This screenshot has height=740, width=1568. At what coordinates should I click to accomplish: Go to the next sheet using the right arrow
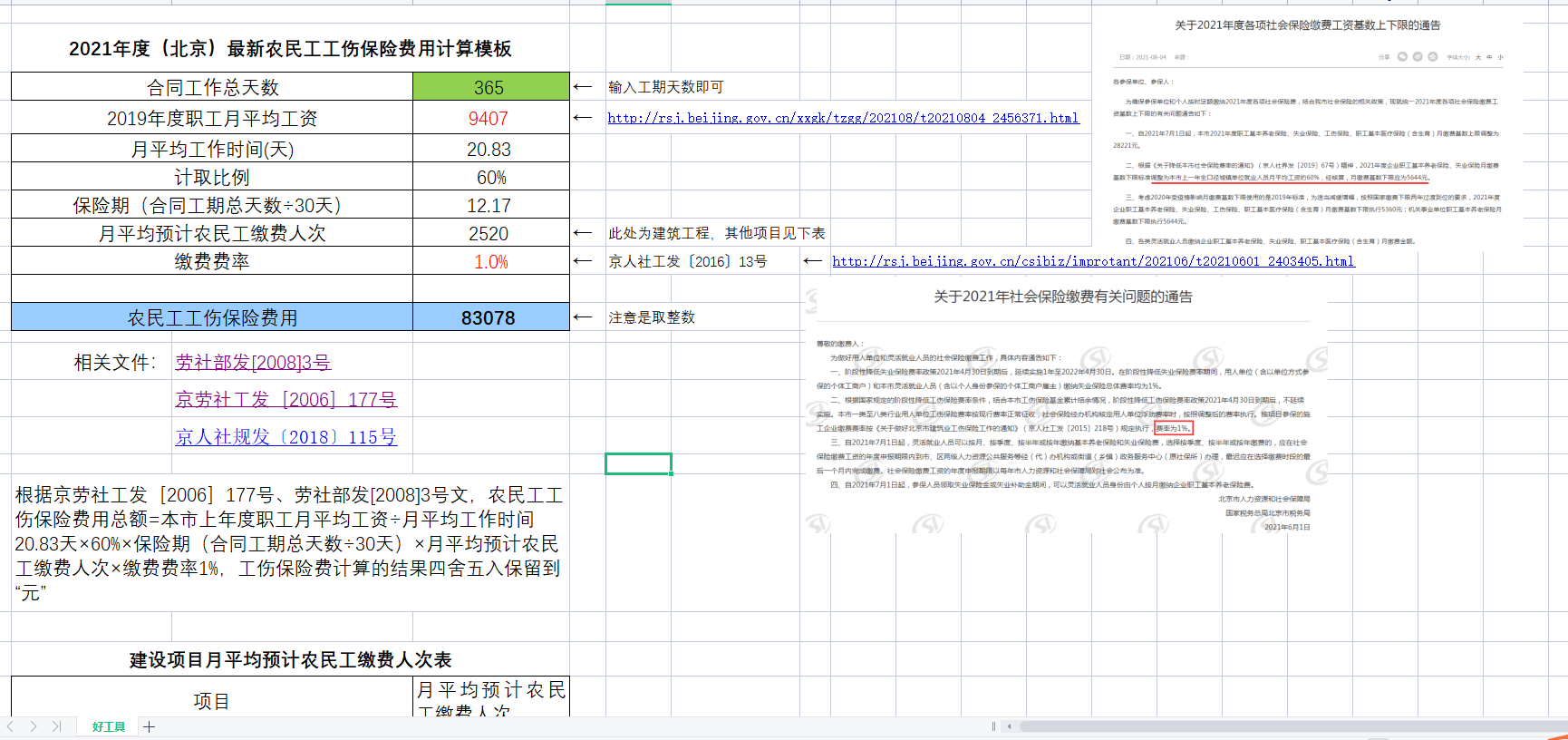click(34, 726)
